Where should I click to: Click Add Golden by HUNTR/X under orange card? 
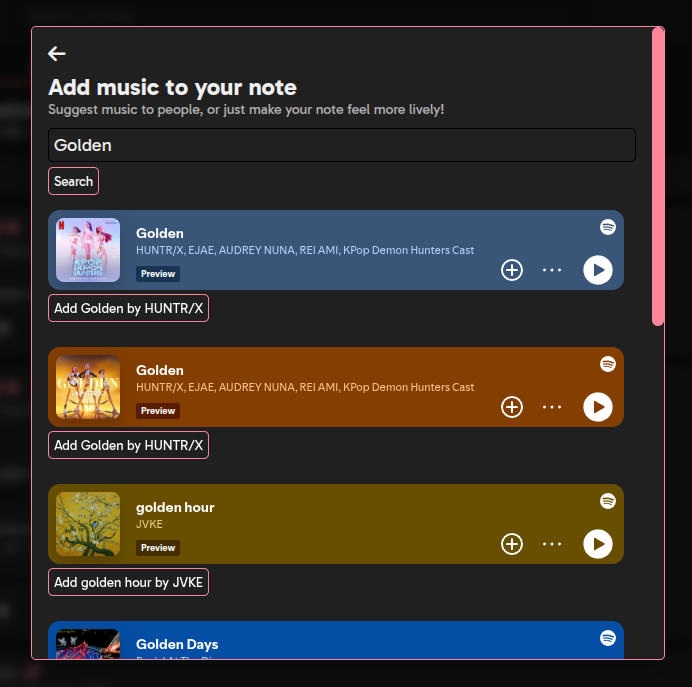click(128, 445)
